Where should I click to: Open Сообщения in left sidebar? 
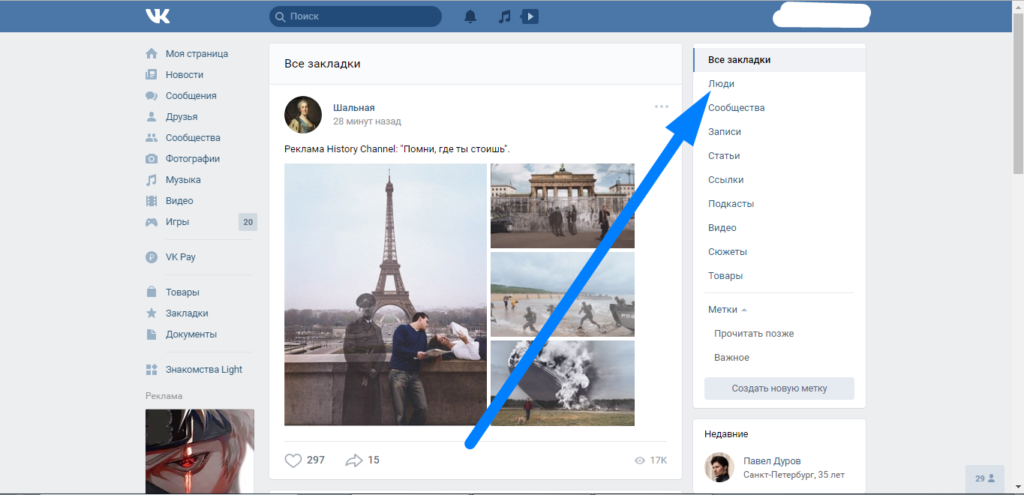coord(191,96)
